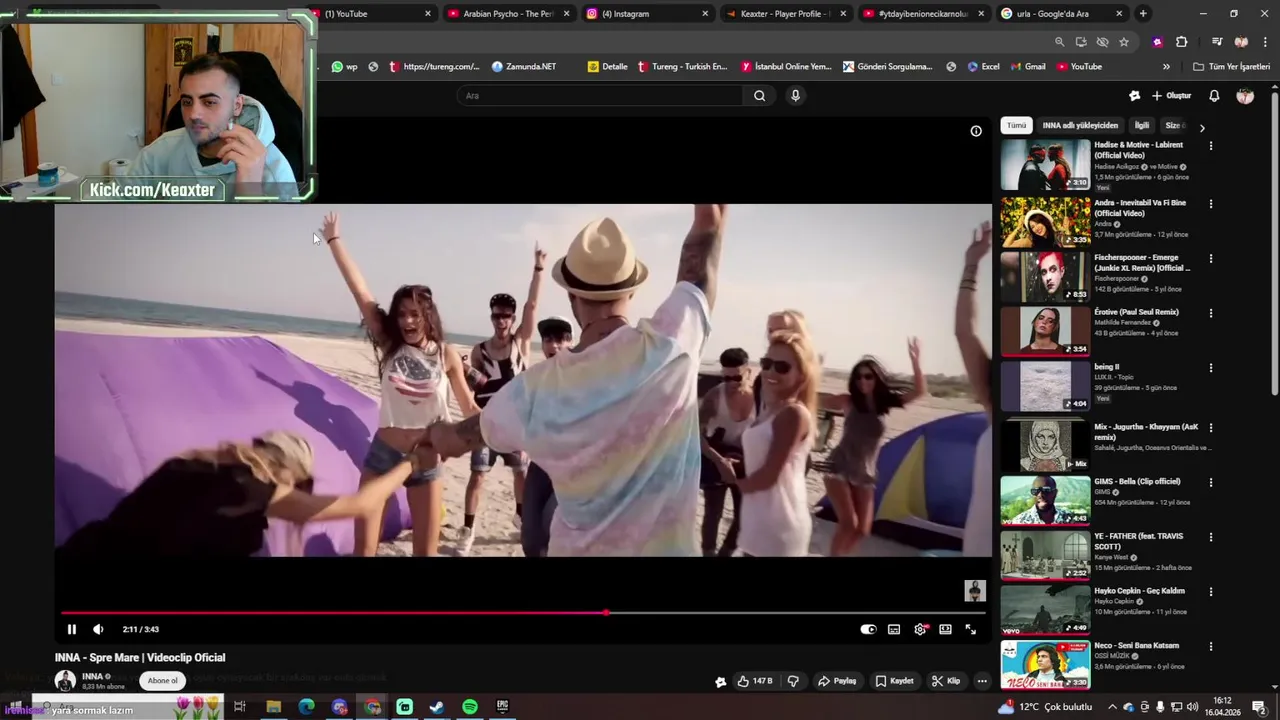Open the Hayko Cepkin - Geç Kaldım video

pos(1045,610)
